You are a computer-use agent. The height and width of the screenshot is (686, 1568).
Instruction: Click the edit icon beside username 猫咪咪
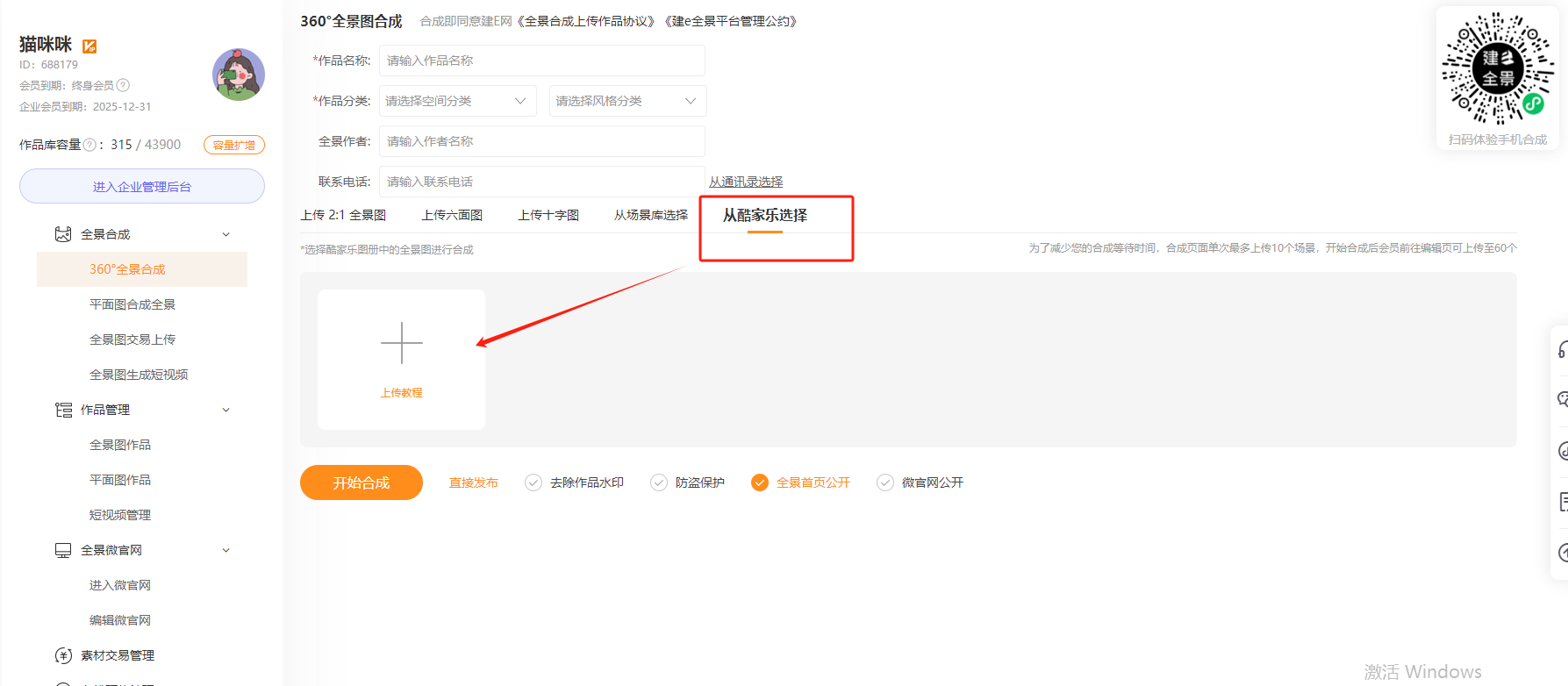[x=89, y=46]
